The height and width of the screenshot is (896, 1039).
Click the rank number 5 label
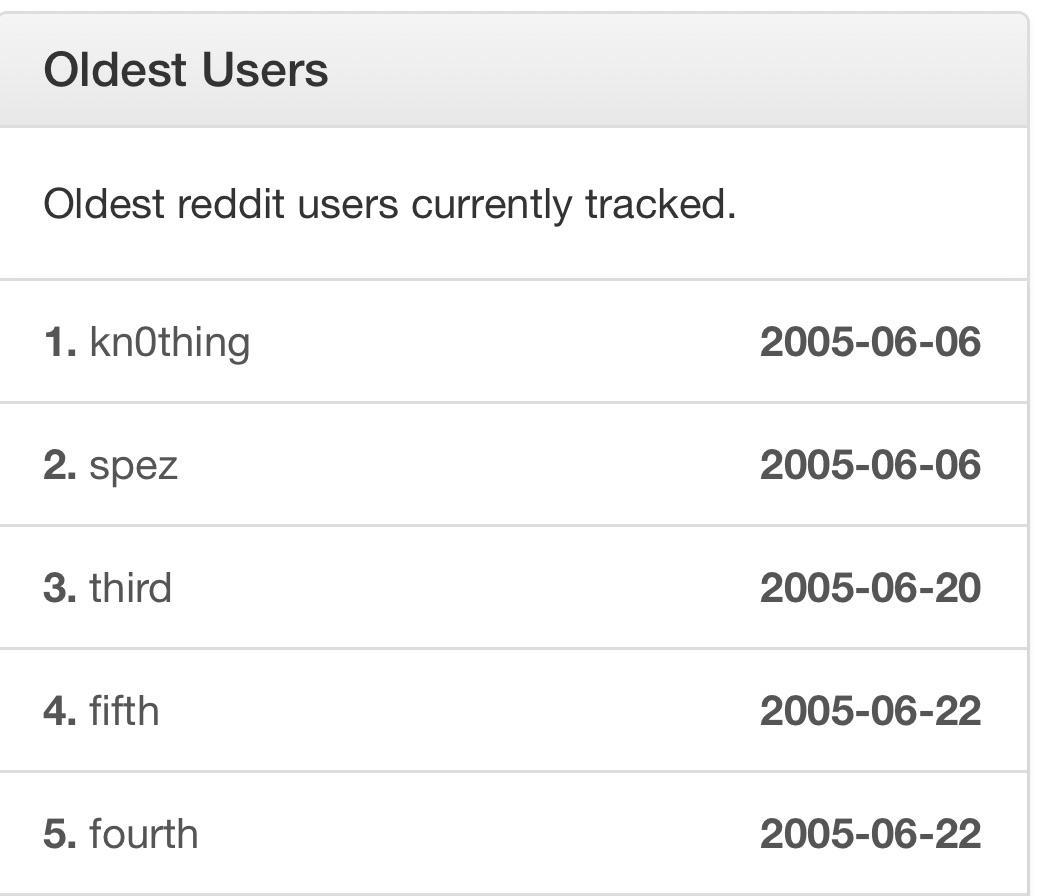(x=60, y=834)
